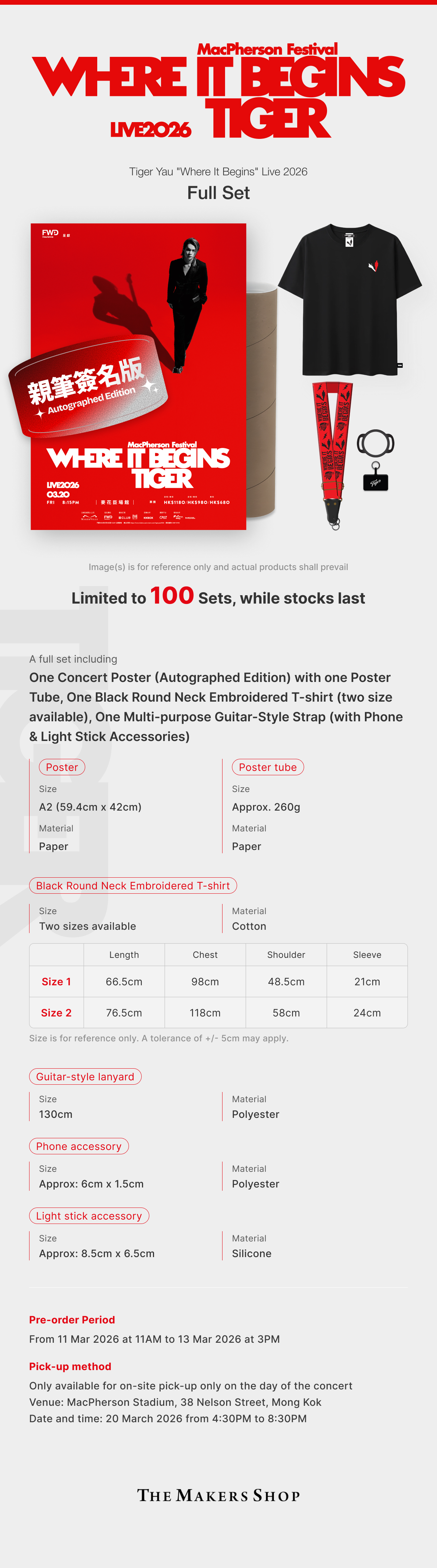Select the Poster label tag

point(62,767)
